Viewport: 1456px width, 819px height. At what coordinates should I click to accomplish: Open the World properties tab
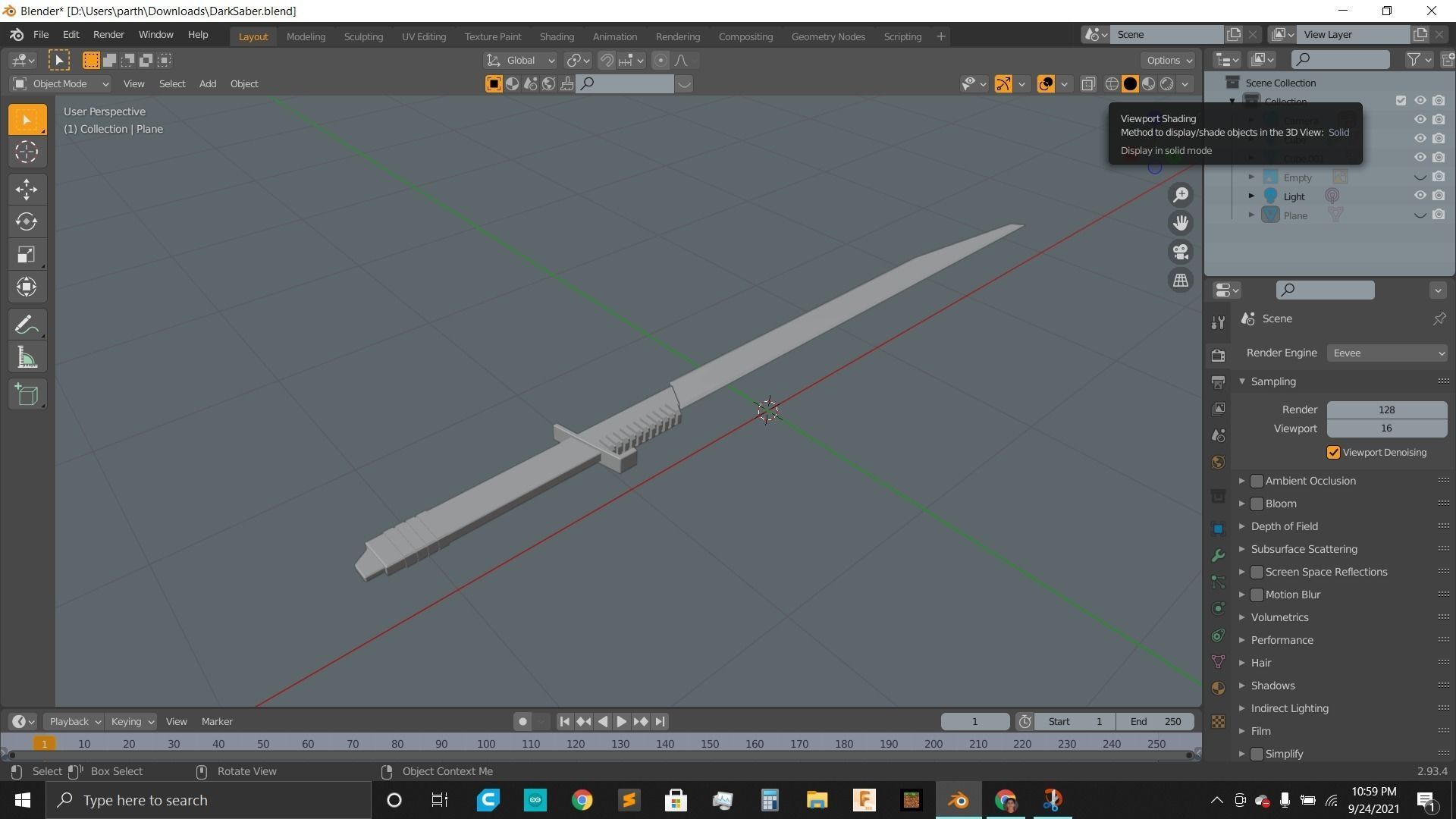1218,462
